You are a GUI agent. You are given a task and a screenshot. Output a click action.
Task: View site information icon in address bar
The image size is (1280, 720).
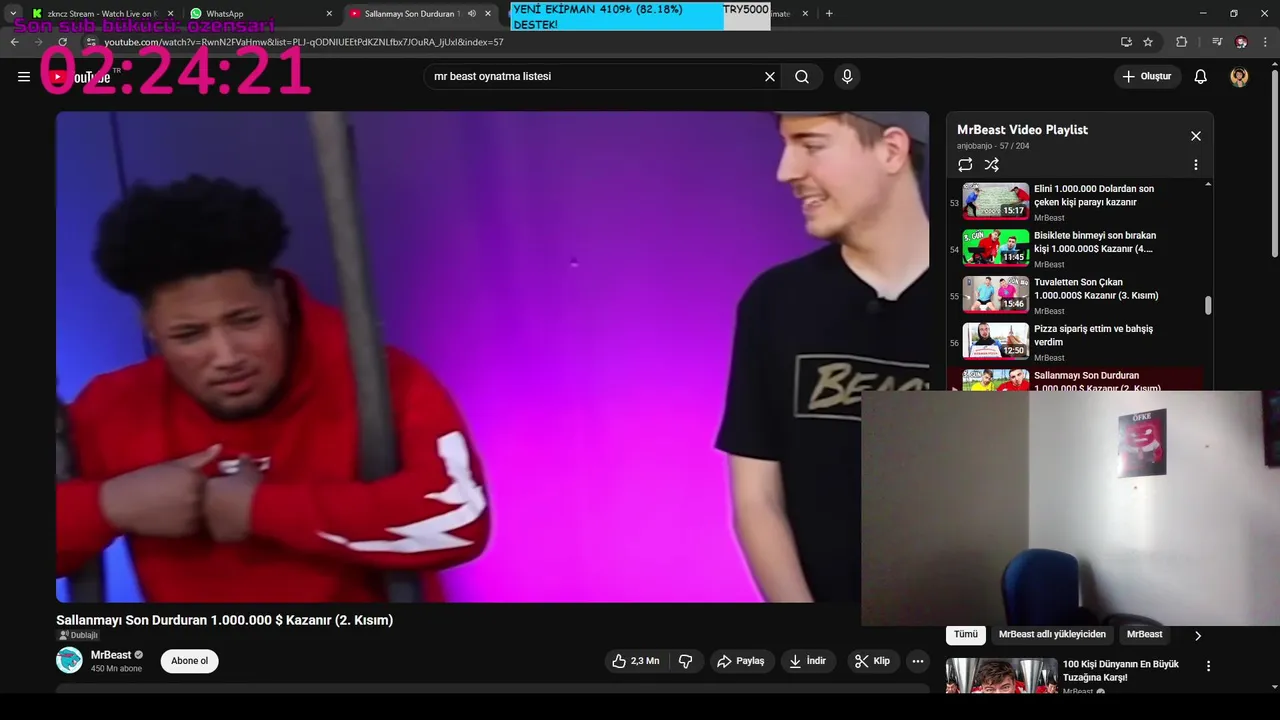91,42
